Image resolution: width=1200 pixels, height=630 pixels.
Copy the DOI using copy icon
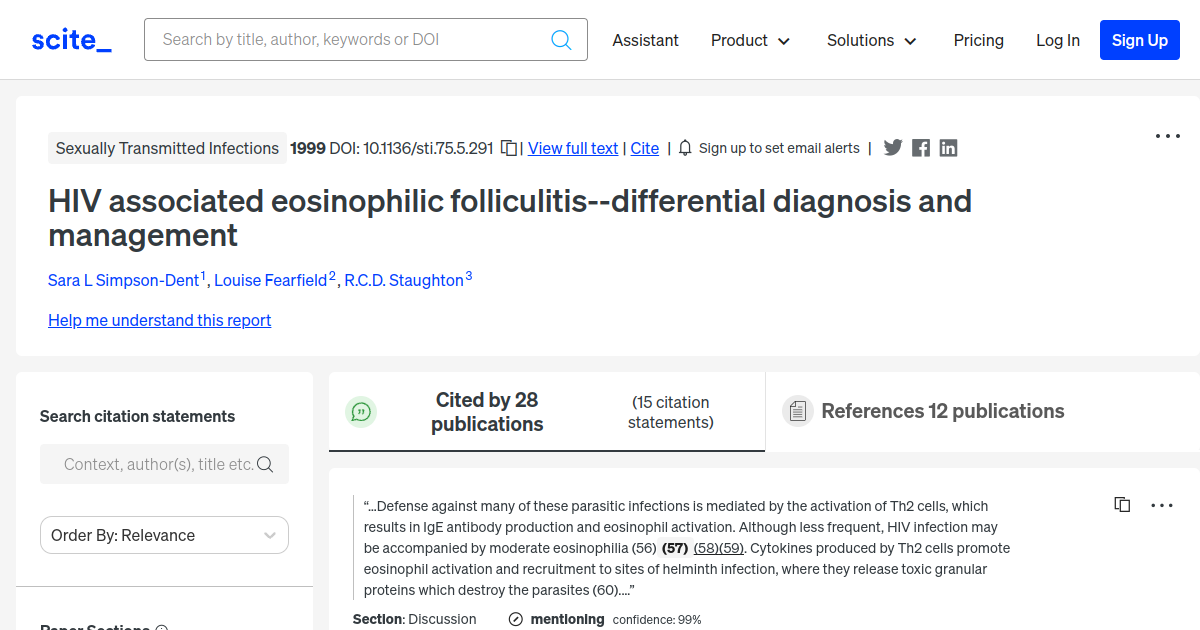pyautogui.click(x=509, y=148)
